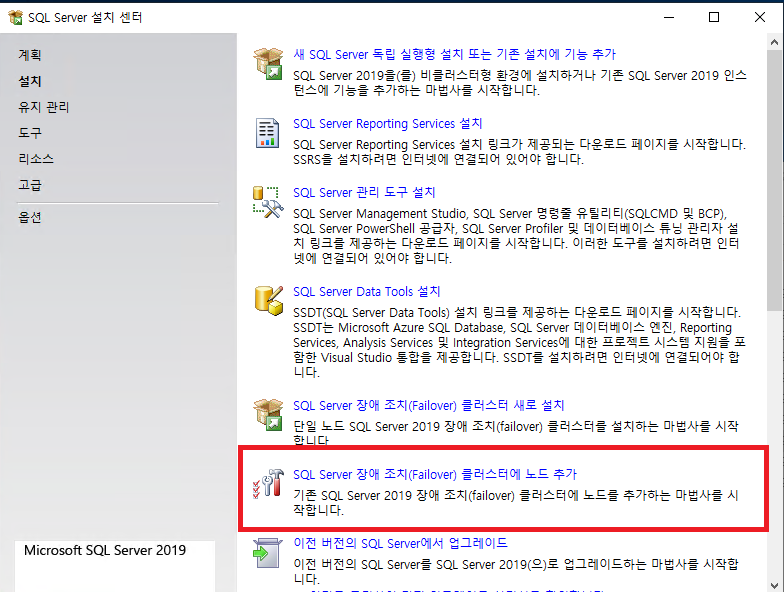Click the scrollbar down arrow

(x=774, y=584)
